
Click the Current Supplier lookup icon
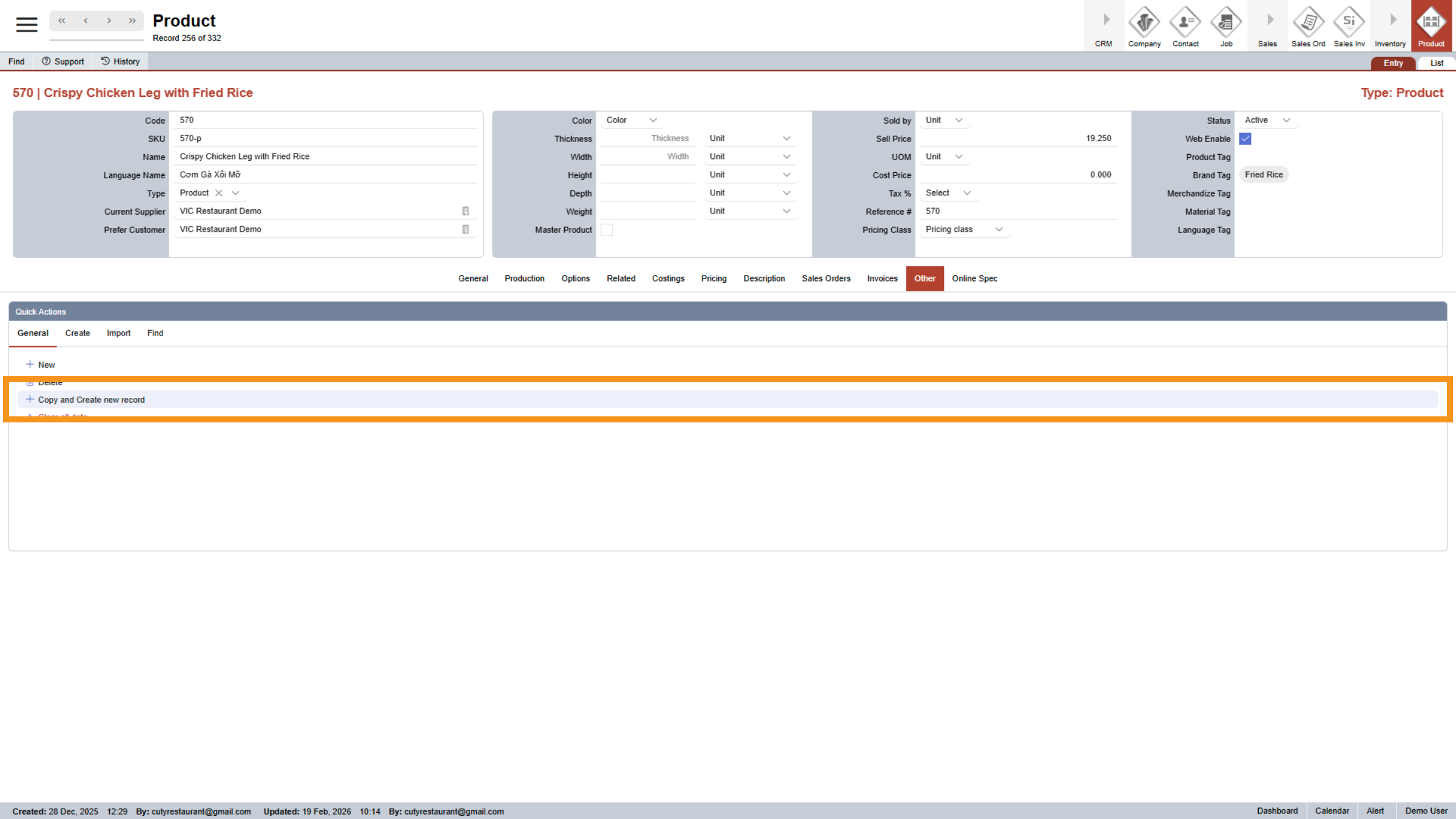[x=465, y=211]
